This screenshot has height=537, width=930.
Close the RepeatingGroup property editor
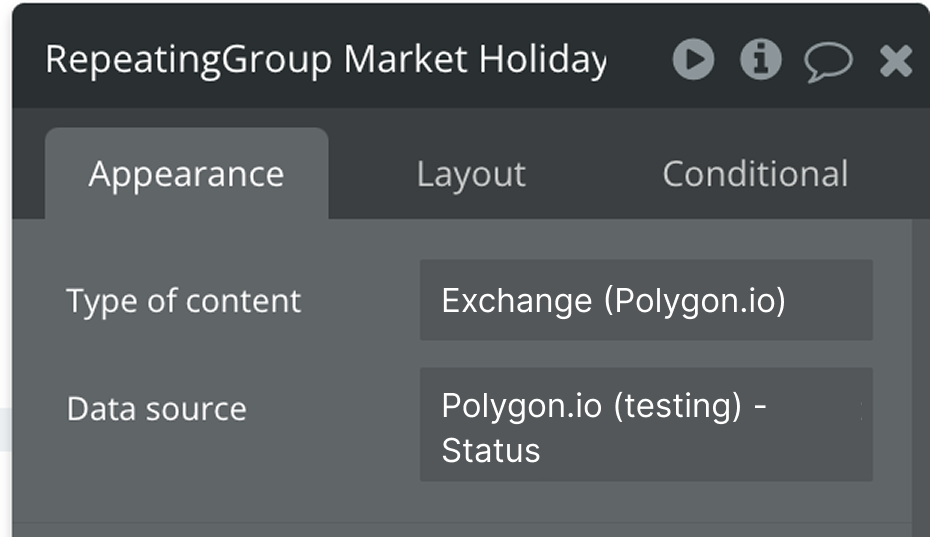[x=895, y=61]
